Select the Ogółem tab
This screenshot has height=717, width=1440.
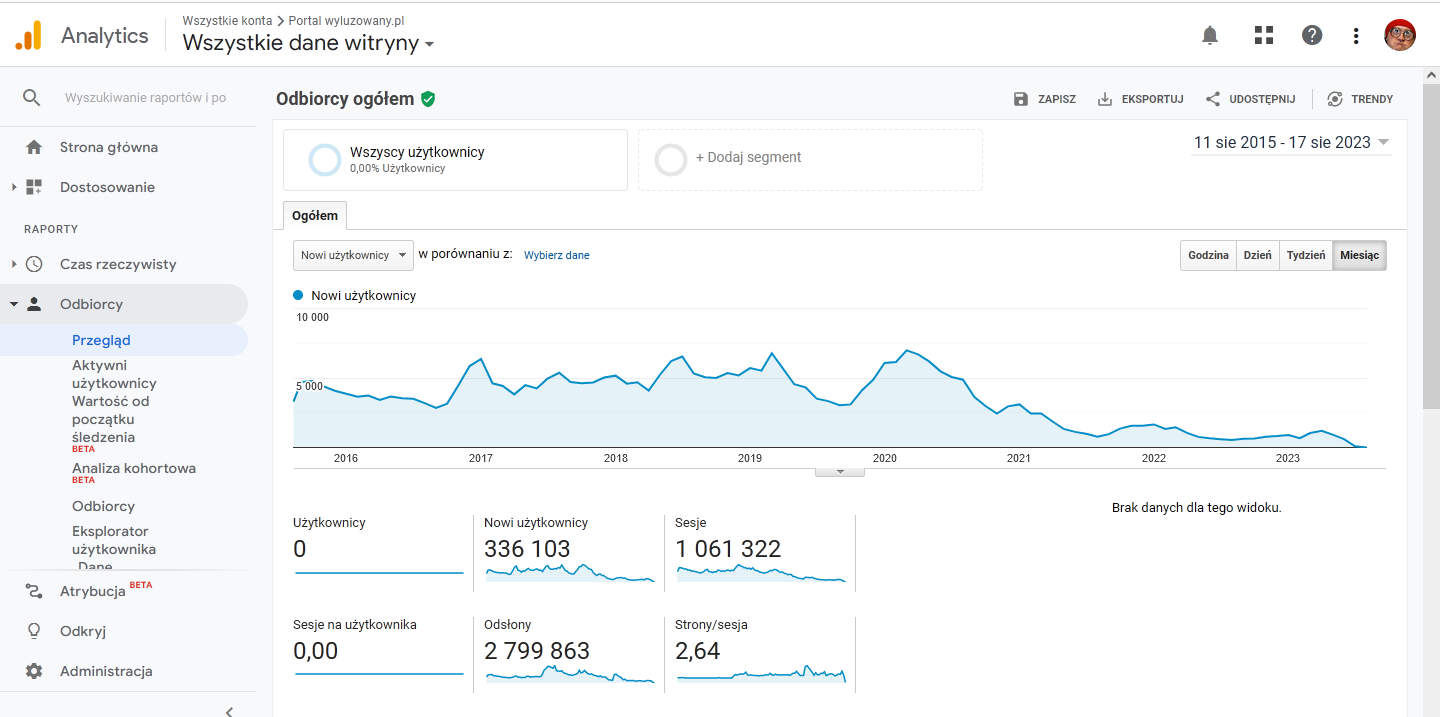click(315, 216)
